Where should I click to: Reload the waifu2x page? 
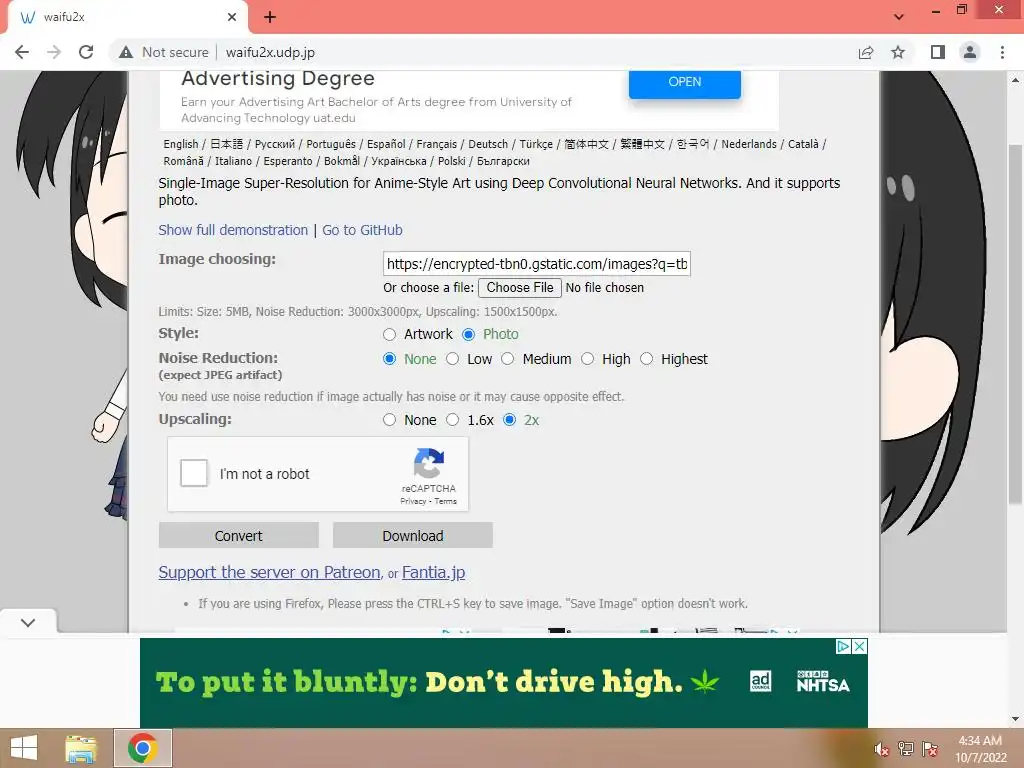[86, 52]
